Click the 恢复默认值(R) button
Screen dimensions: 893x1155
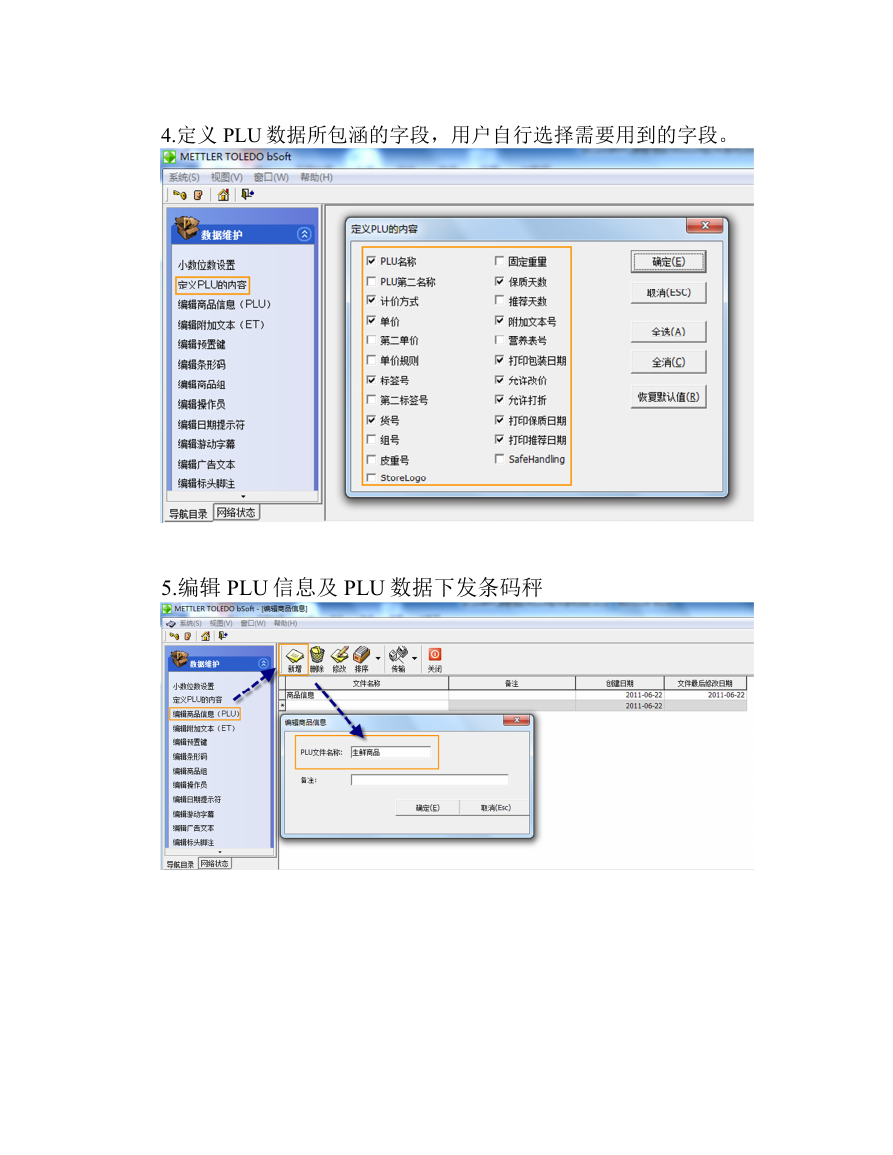click(x=668, y=397)
